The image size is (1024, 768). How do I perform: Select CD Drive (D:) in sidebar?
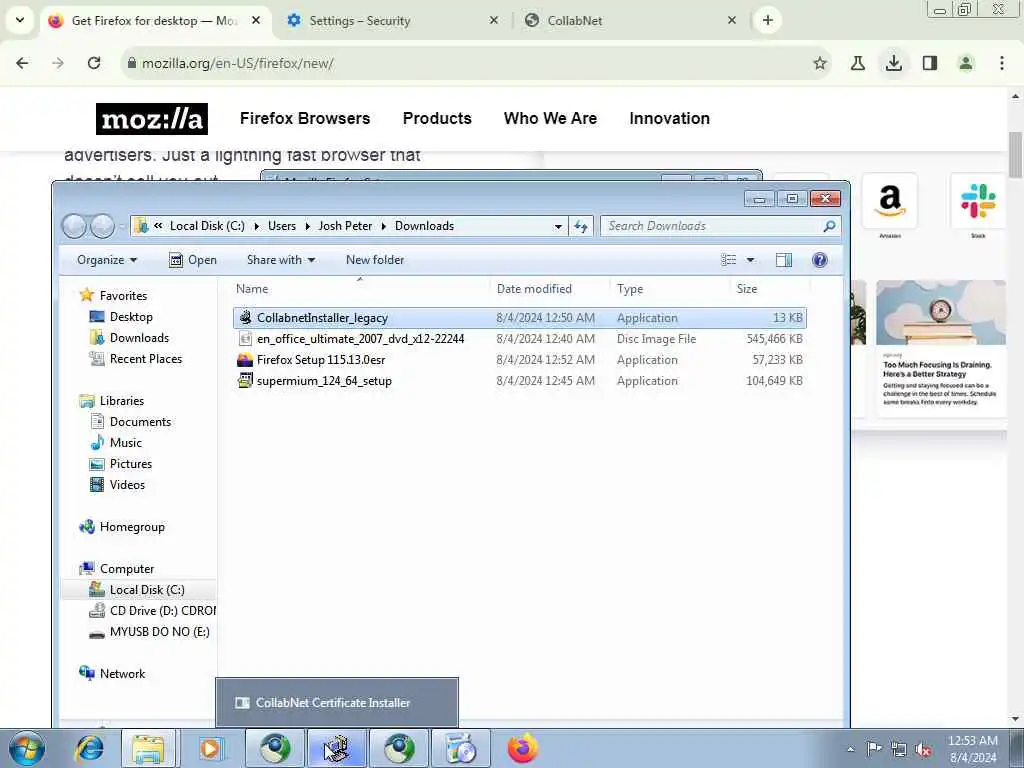pyautogui.click(x=162, y=611)
